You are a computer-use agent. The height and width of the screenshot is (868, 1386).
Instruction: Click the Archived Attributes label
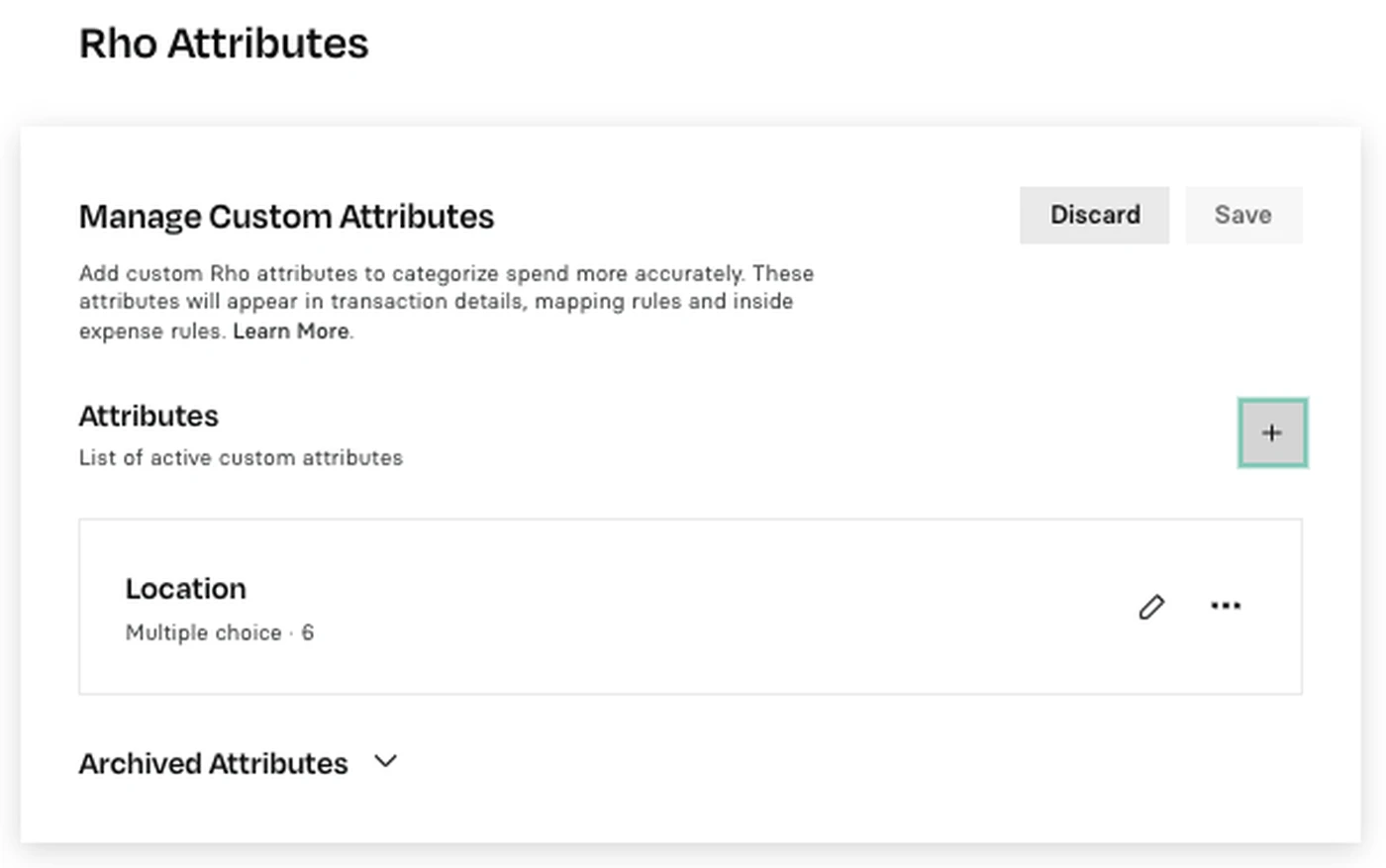(213, 763)
